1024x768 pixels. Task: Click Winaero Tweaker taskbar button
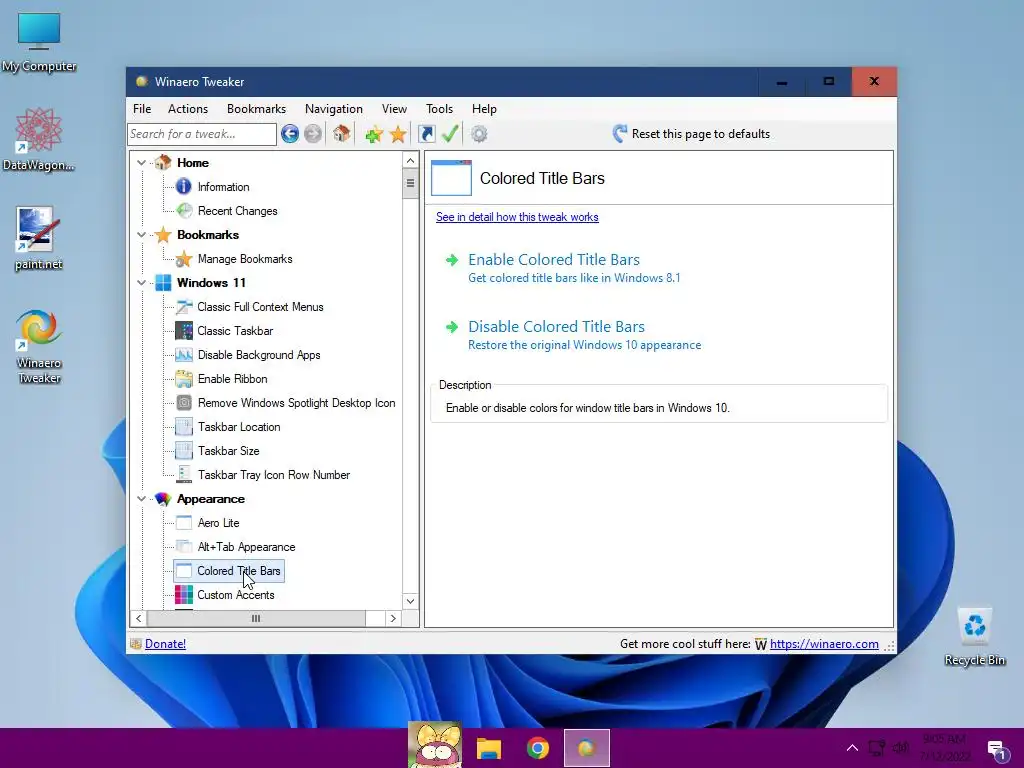[586, 748]
